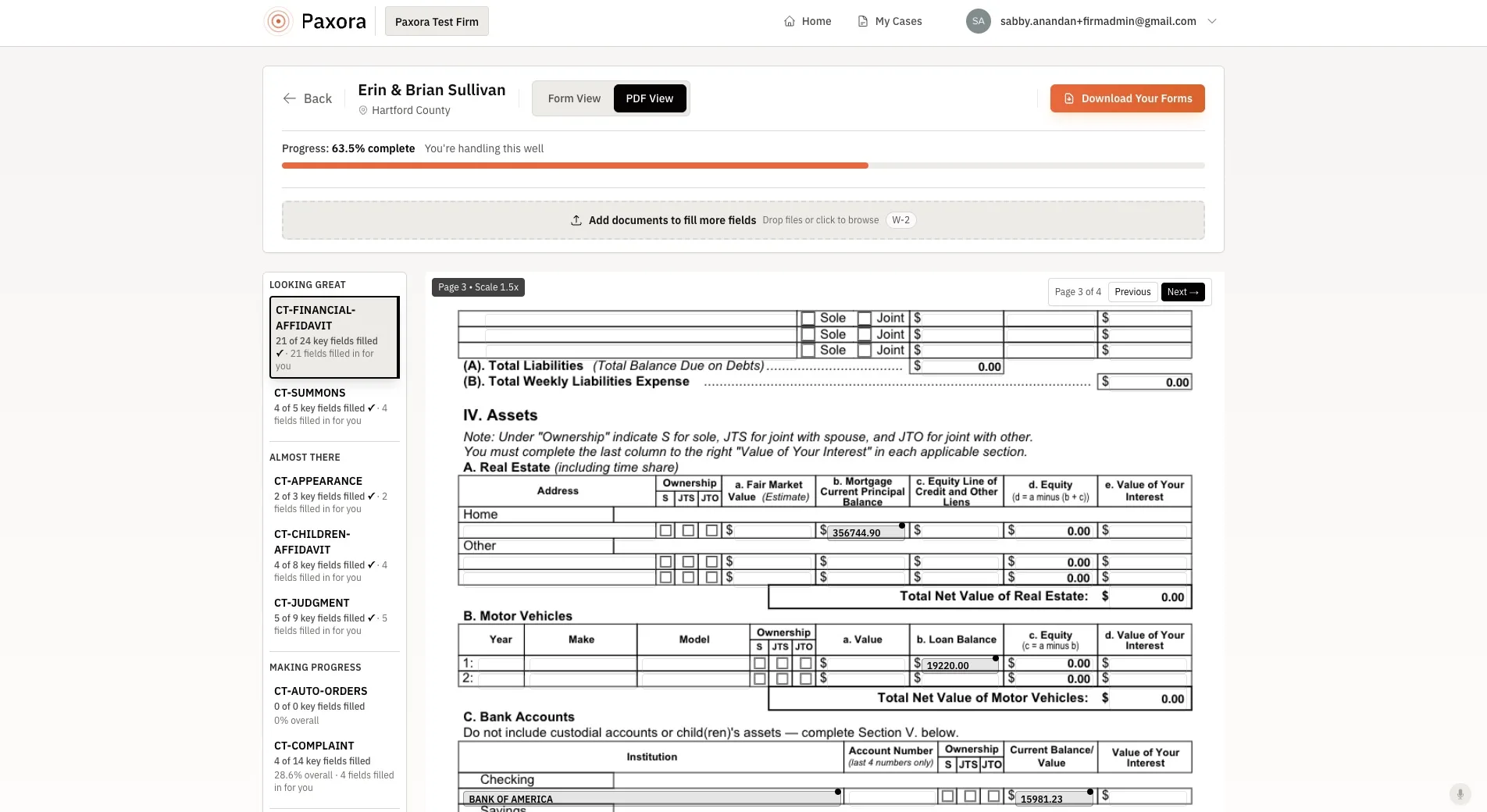The width and height of the screenshot is (1487, 812).
Task: Select CT-AUTO-ORDERS in the sidebar
Action: point(334,705)
